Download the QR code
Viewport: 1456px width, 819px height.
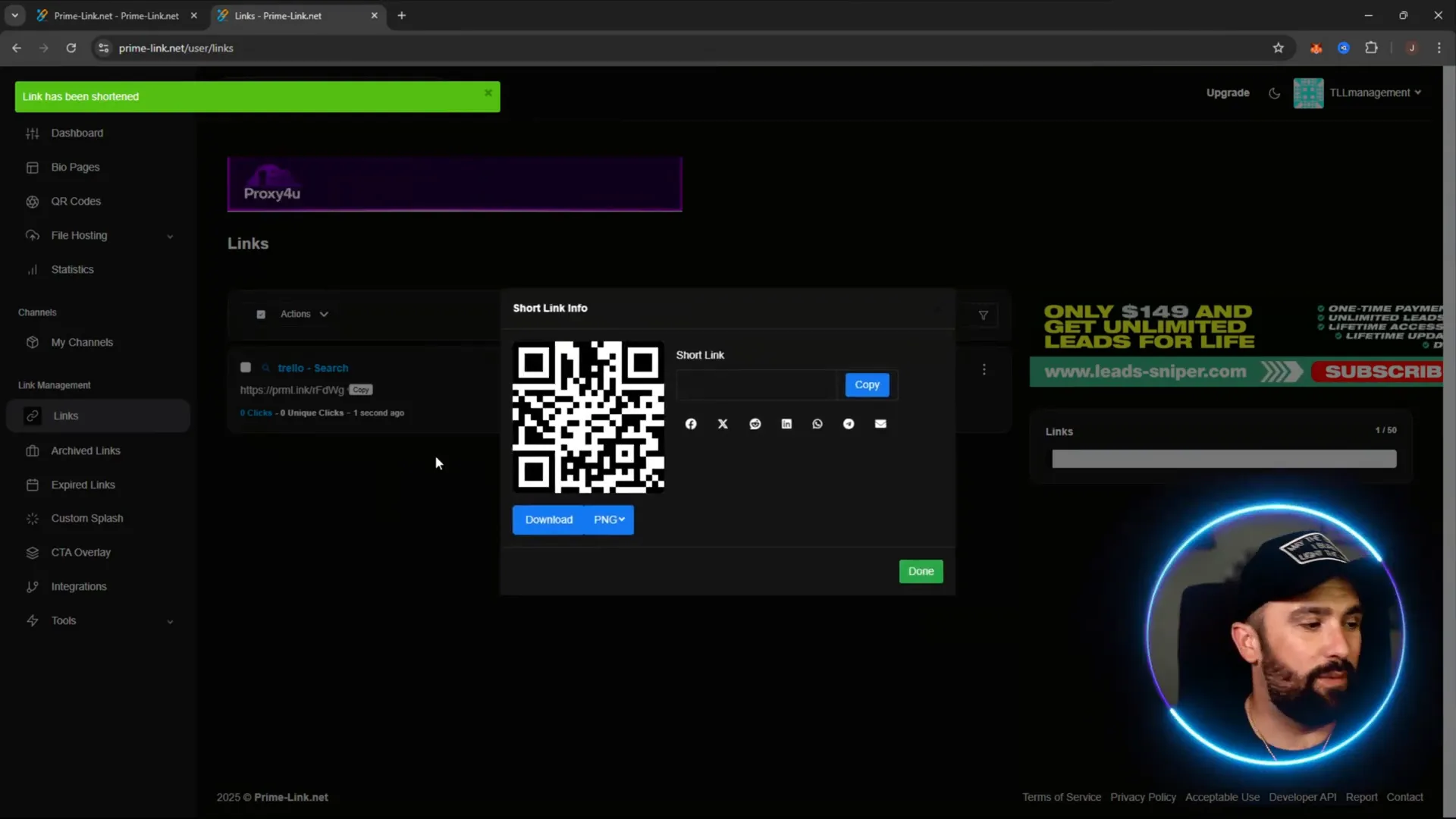[x=548, y=520]
